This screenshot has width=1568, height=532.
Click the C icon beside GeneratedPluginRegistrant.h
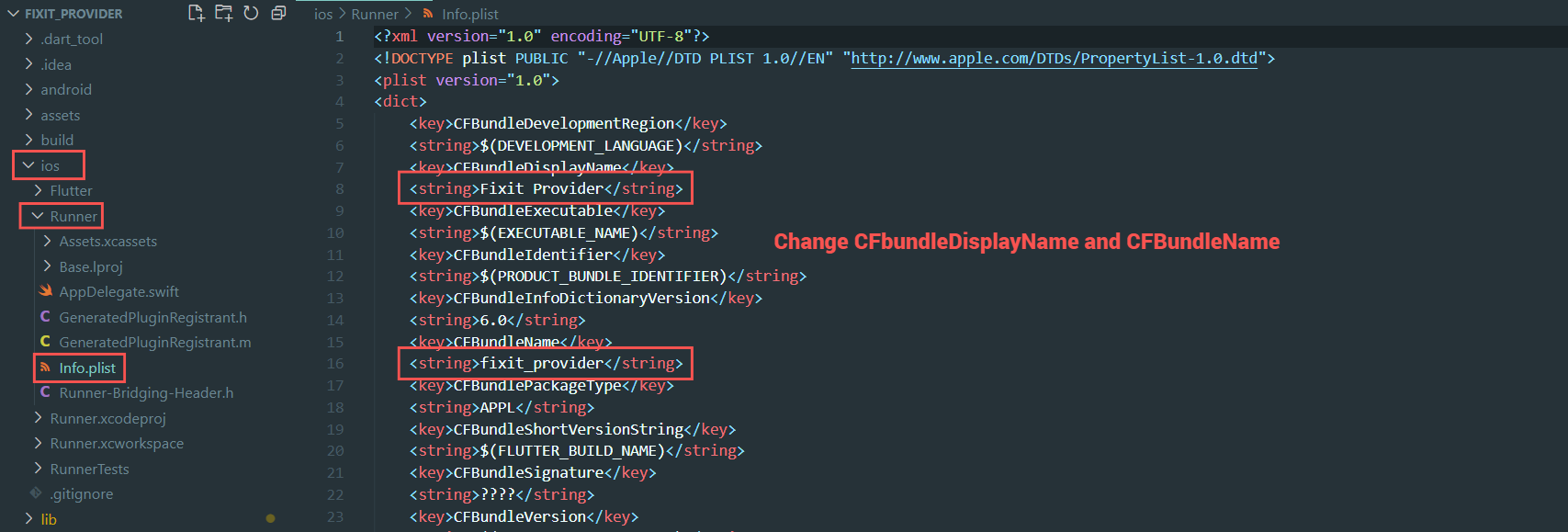tap(45, 317)
